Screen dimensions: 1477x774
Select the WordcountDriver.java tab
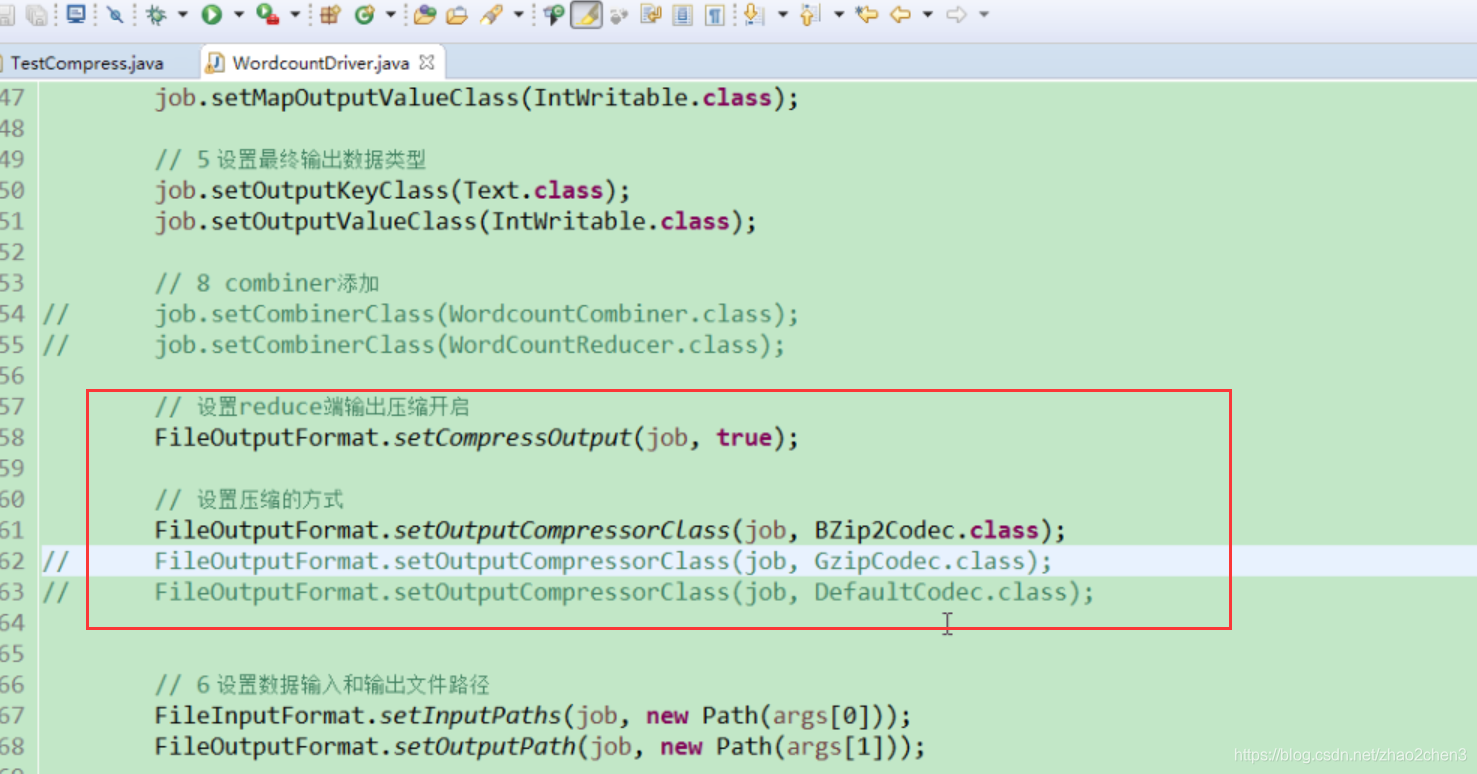[x=321, y=63]
